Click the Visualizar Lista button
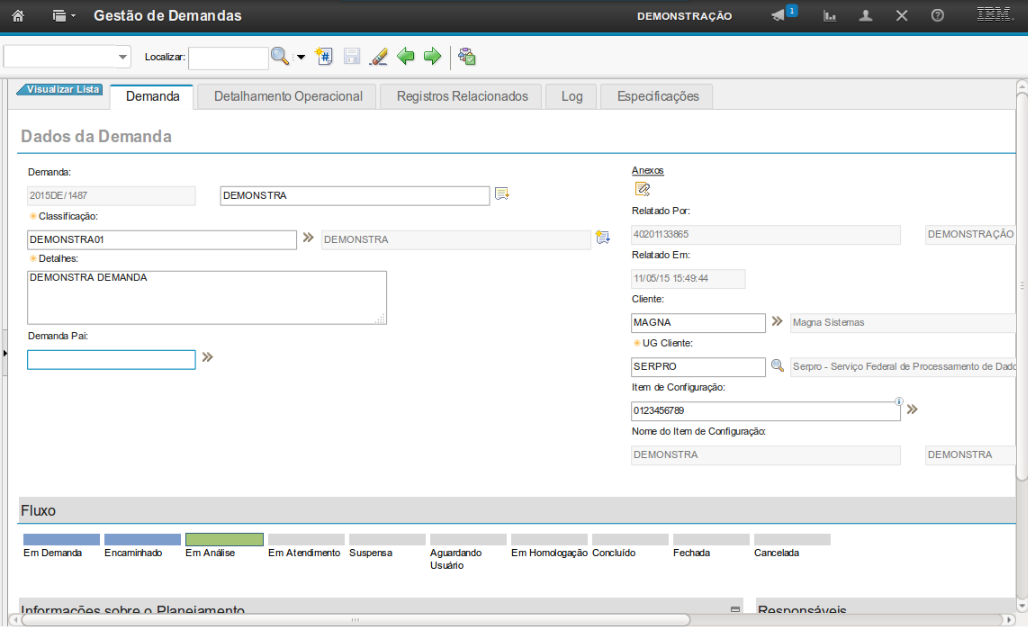The height and width of the screenshot is (627, 1028). (x=60, y=89)
